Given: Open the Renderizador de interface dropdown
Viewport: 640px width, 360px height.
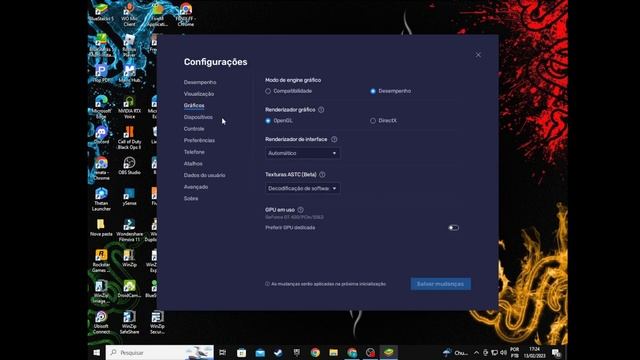Looking at the screenshot, I should 302,153.
